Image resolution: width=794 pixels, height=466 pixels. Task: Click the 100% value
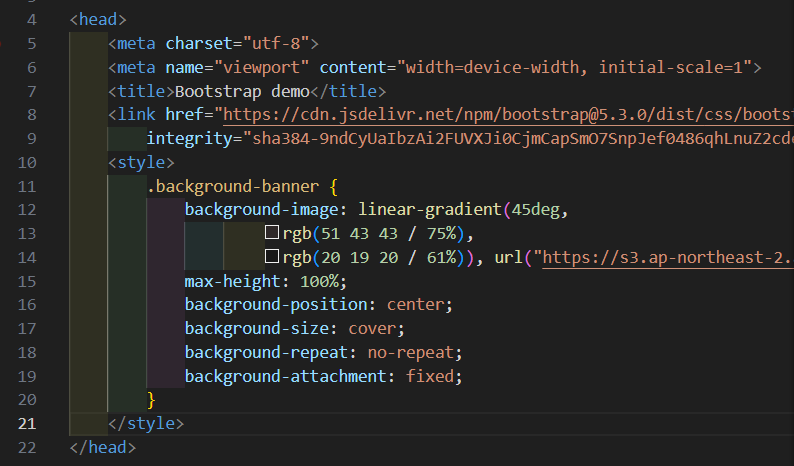coord(320,281)
